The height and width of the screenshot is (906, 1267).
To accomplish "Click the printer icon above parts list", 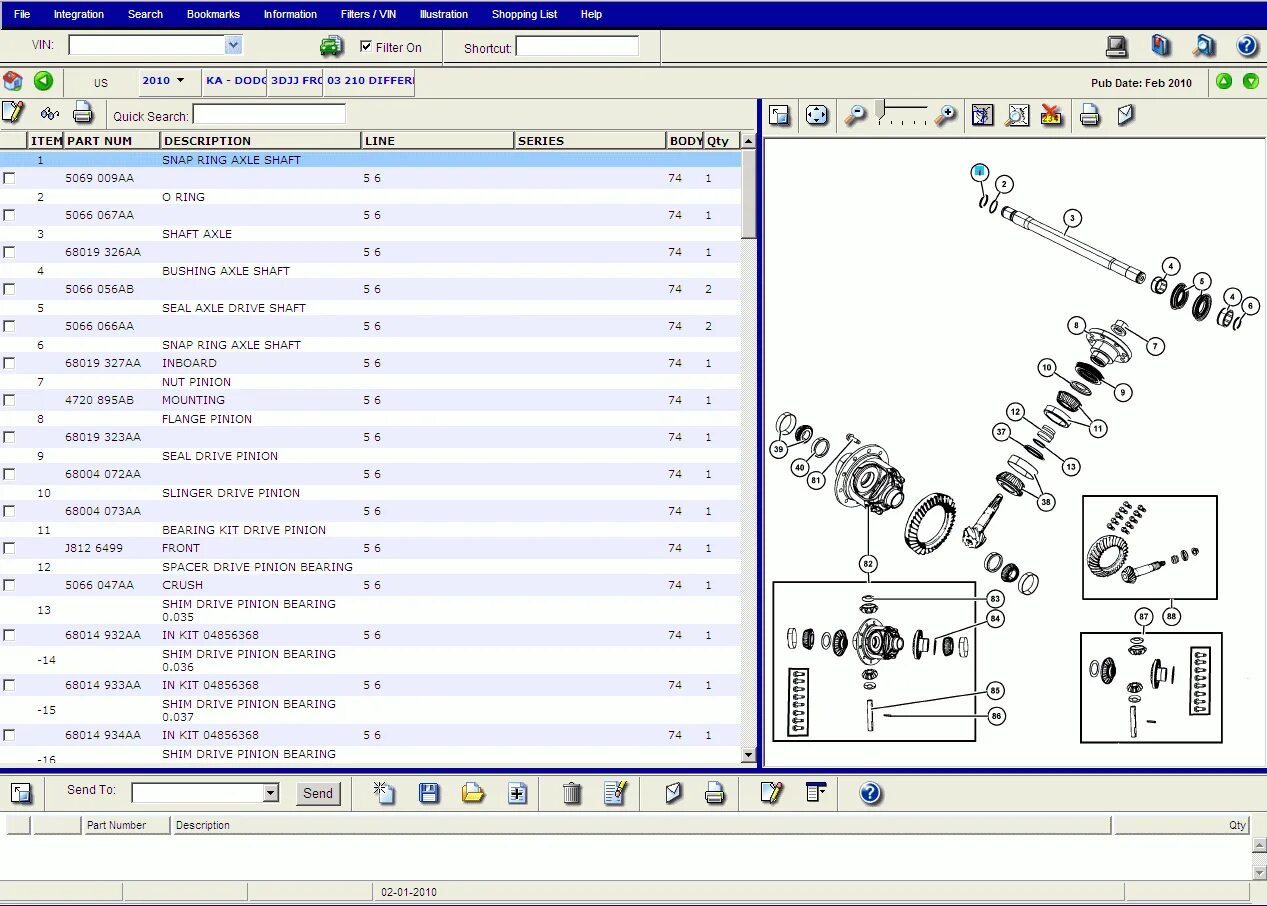I will click(83, 113).
